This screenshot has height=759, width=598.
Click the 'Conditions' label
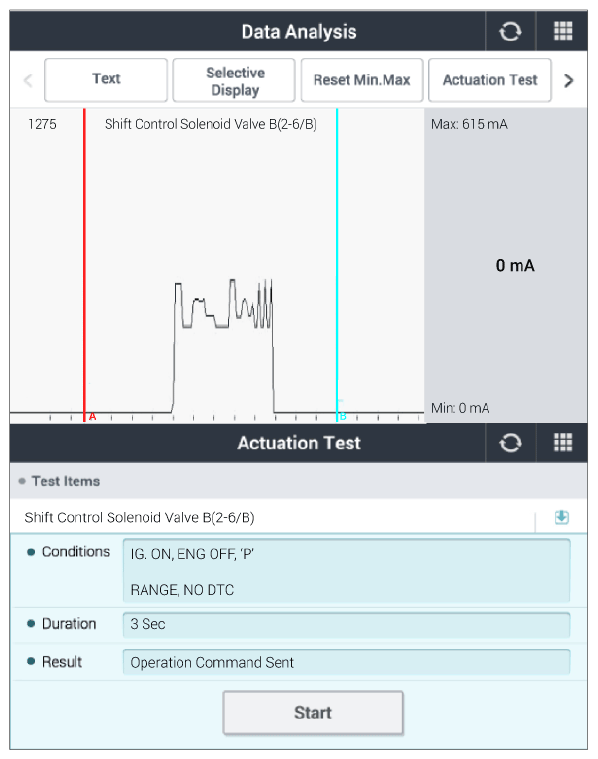pyautogui.click(x=76, y=552)
